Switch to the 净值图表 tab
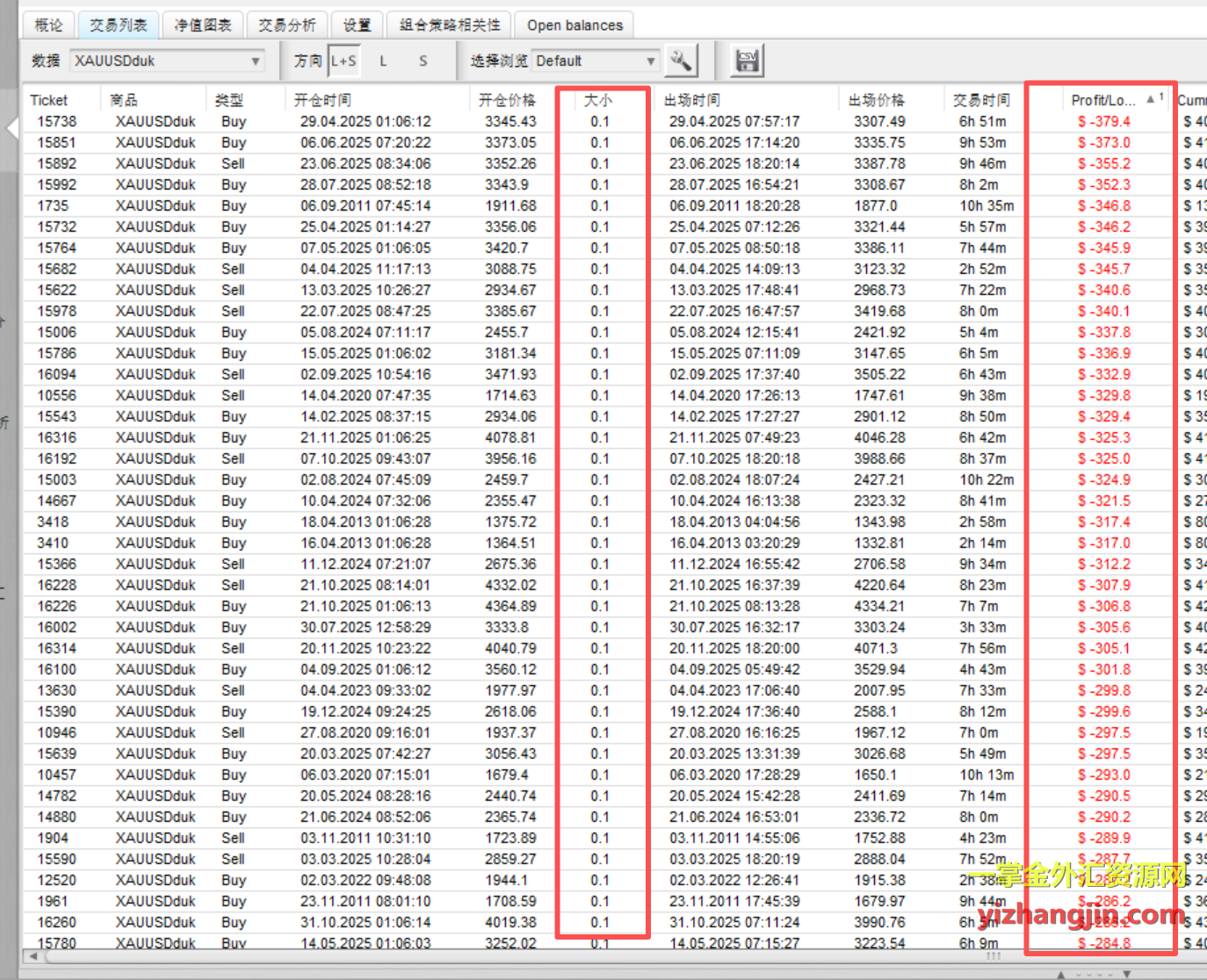This screenshot has height=980, width=1207. (x=203, y=25)
